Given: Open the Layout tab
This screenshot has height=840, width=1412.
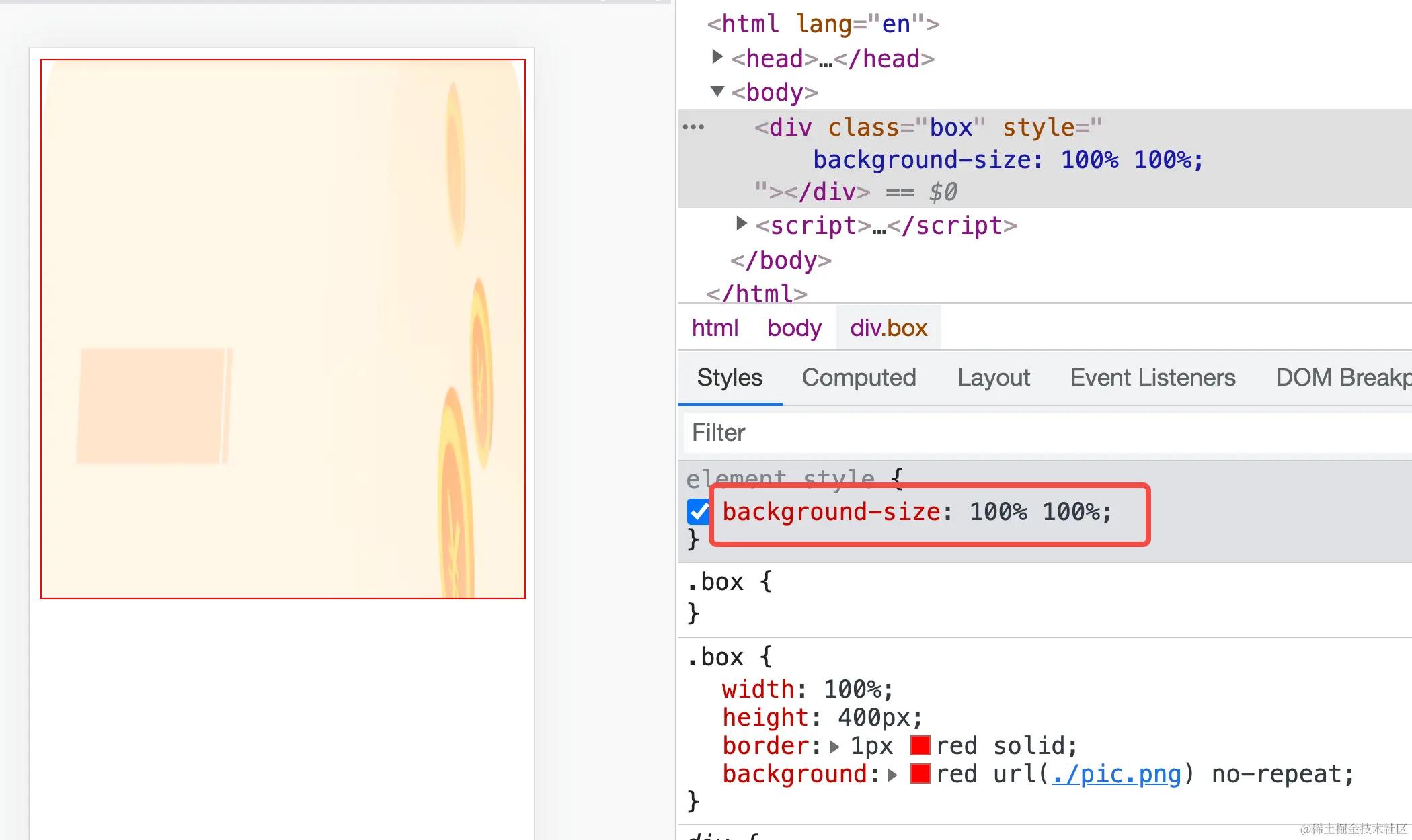Looking at the screenshot, I should coord(993,378).
